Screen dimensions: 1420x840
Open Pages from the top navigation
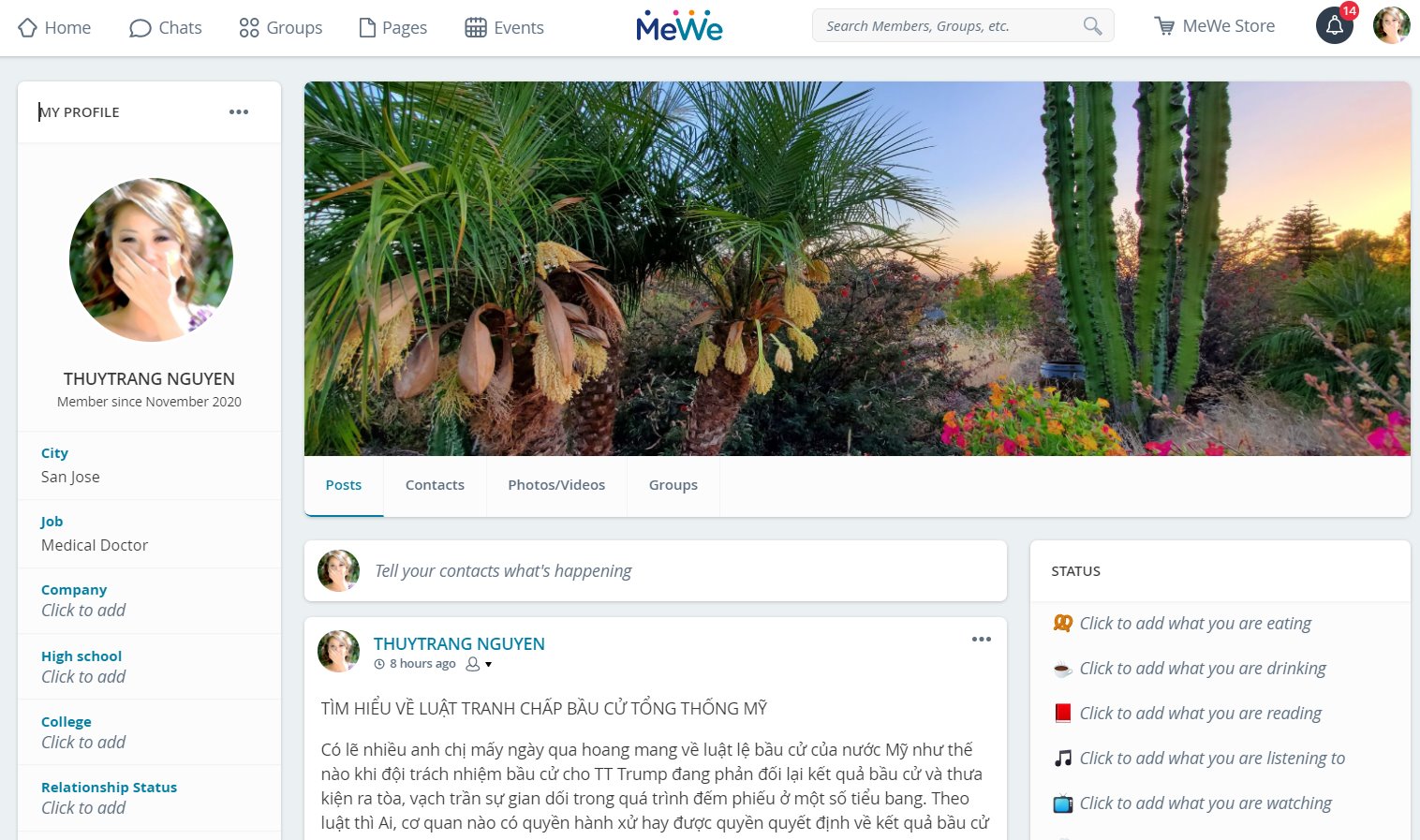tap(393, 28)
